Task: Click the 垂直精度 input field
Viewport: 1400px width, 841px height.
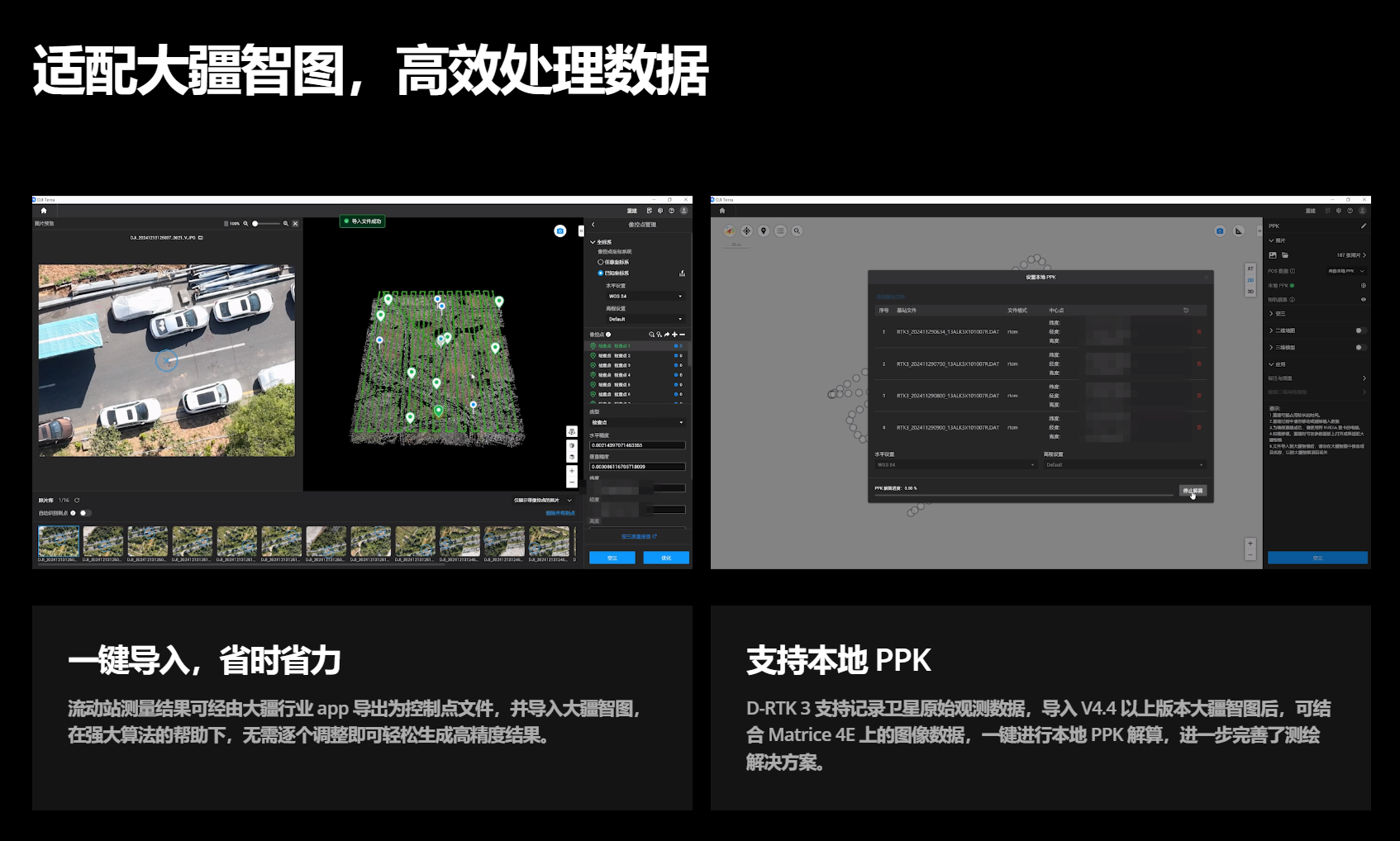Action: 637,467
